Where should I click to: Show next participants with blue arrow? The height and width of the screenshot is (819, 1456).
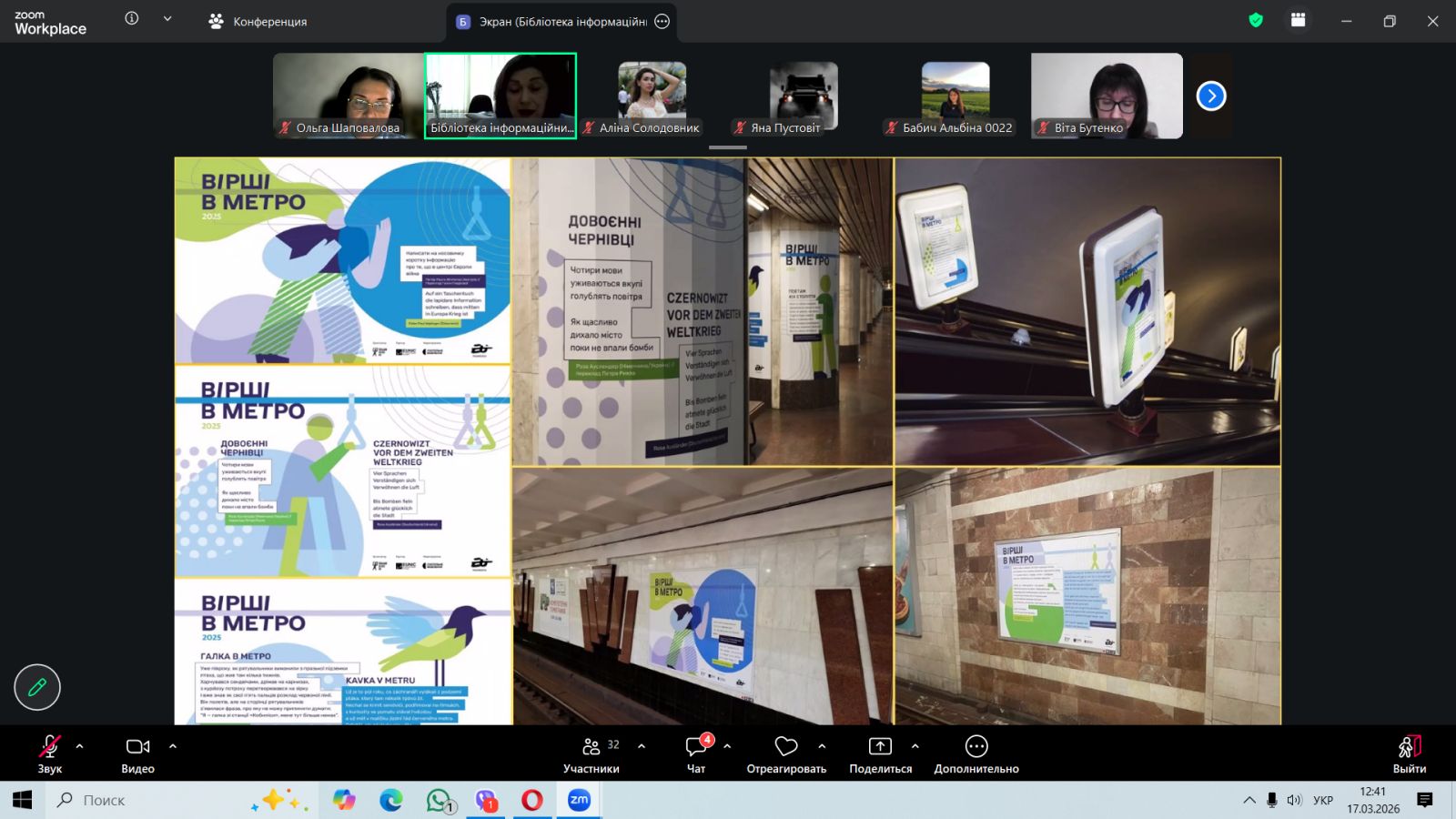point(1211,96)
